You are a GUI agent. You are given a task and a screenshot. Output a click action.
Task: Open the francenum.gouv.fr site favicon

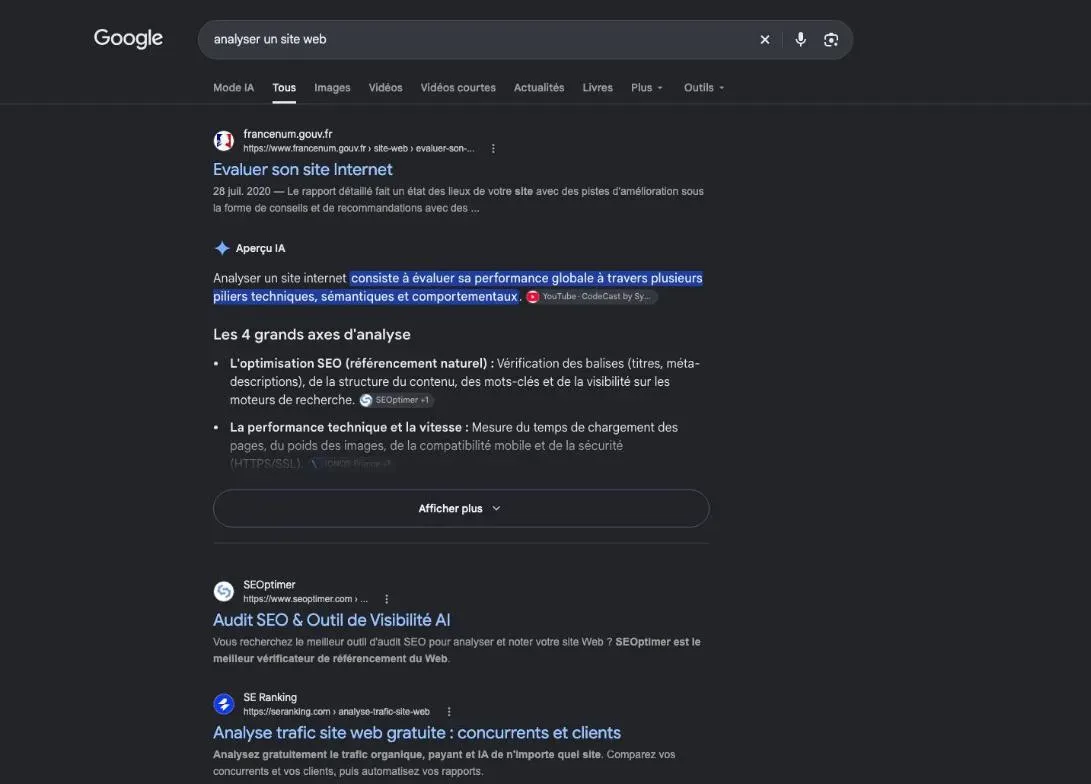(x=223, y=141)
